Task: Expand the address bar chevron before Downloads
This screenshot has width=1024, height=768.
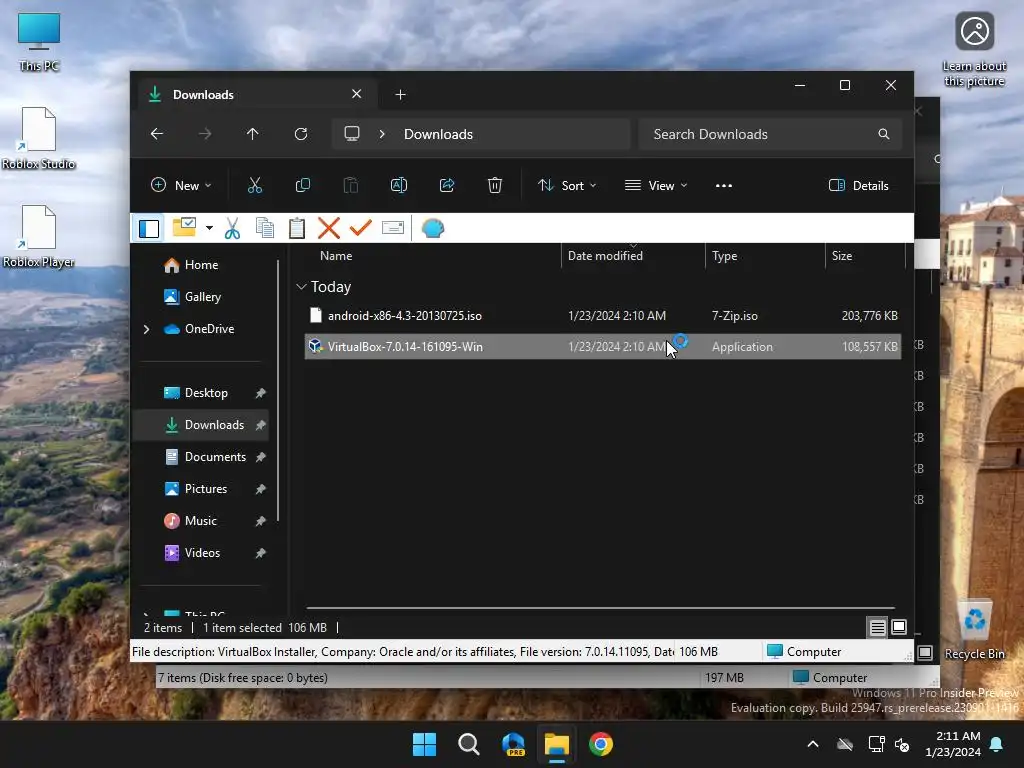Action: click(x=382, y=134)
